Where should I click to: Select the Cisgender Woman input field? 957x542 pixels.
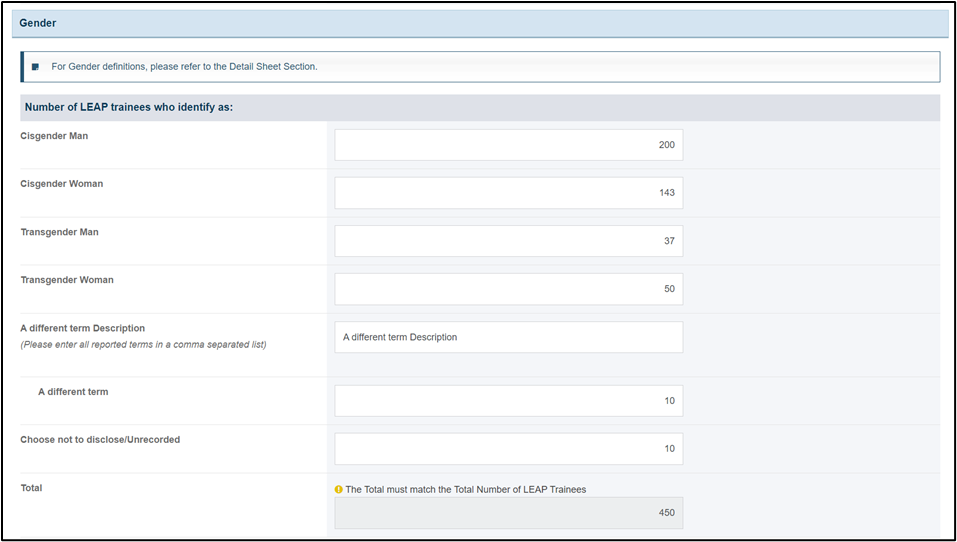(508, 193)
